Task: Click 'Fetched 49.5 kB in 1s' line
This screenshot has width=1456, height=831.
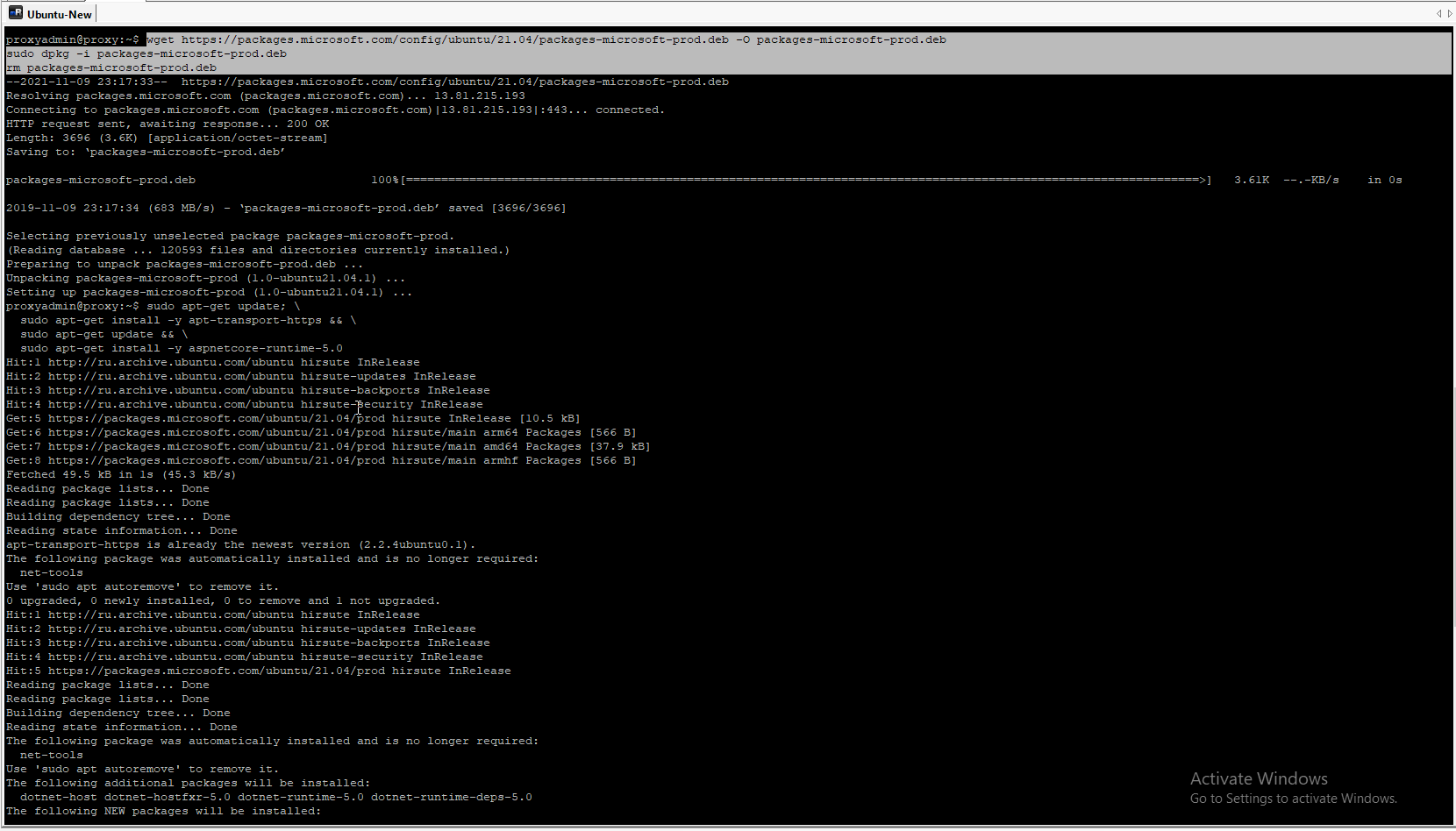Action: [x=121, y=474]
